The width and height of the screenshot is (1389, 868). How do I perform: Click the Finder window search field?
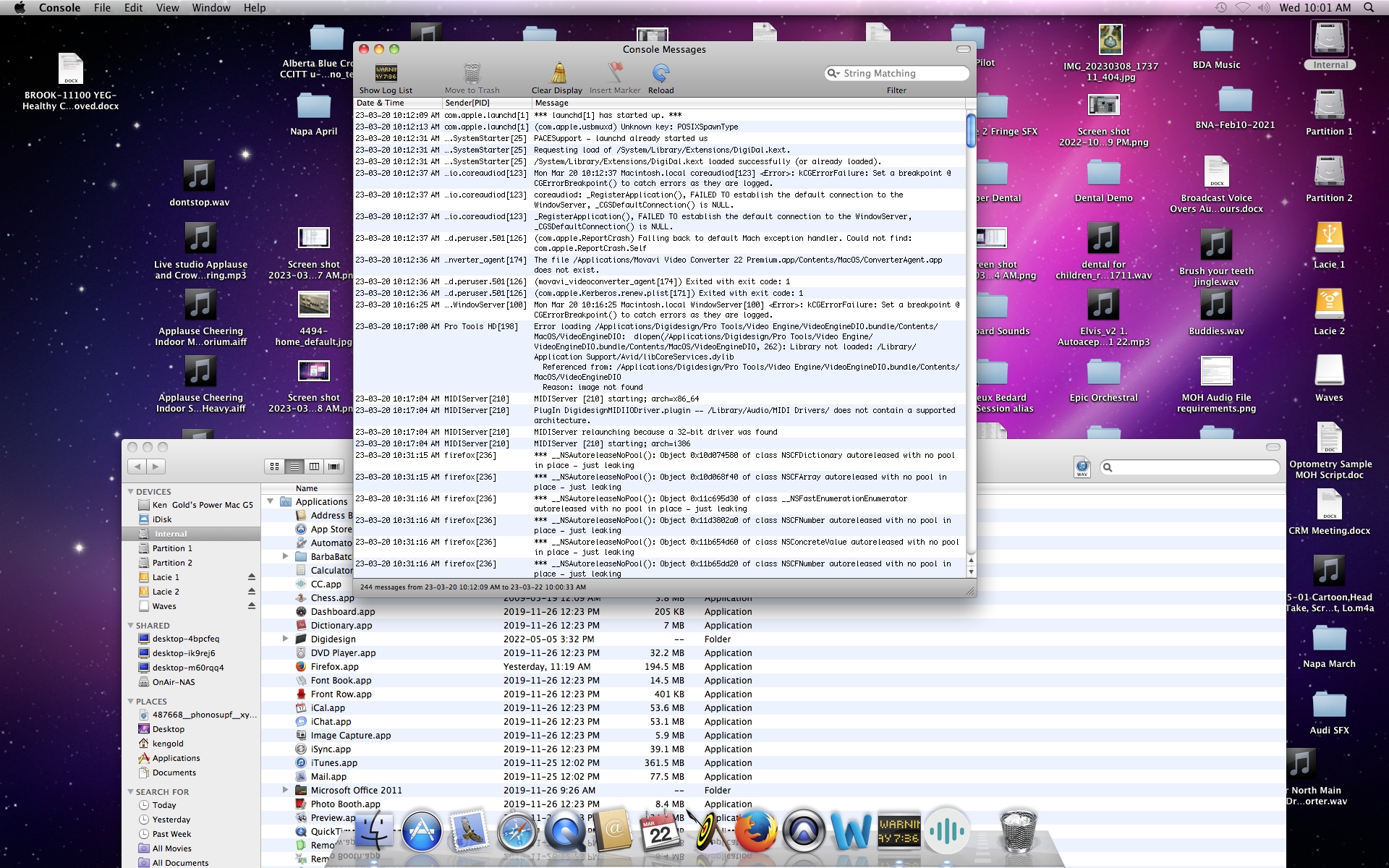[1189, 467]
